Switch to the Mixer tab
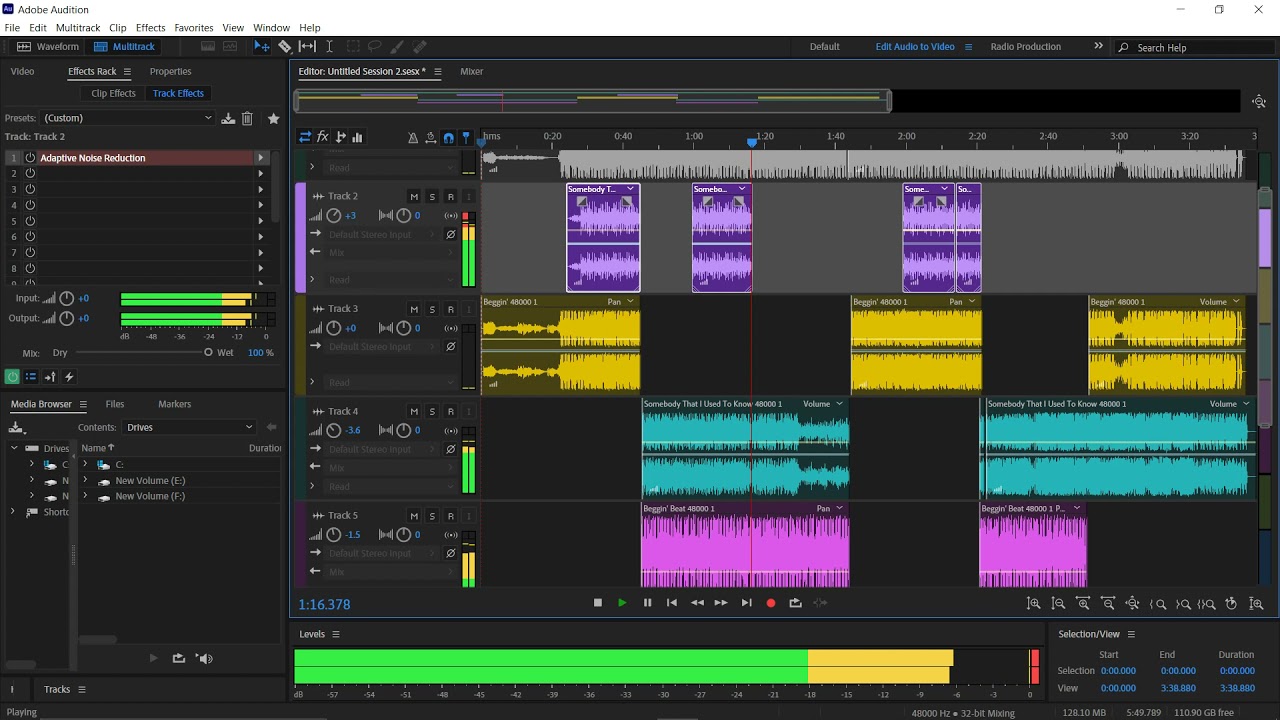Viewport: 1280px width, 720px height. click(472, 72)
